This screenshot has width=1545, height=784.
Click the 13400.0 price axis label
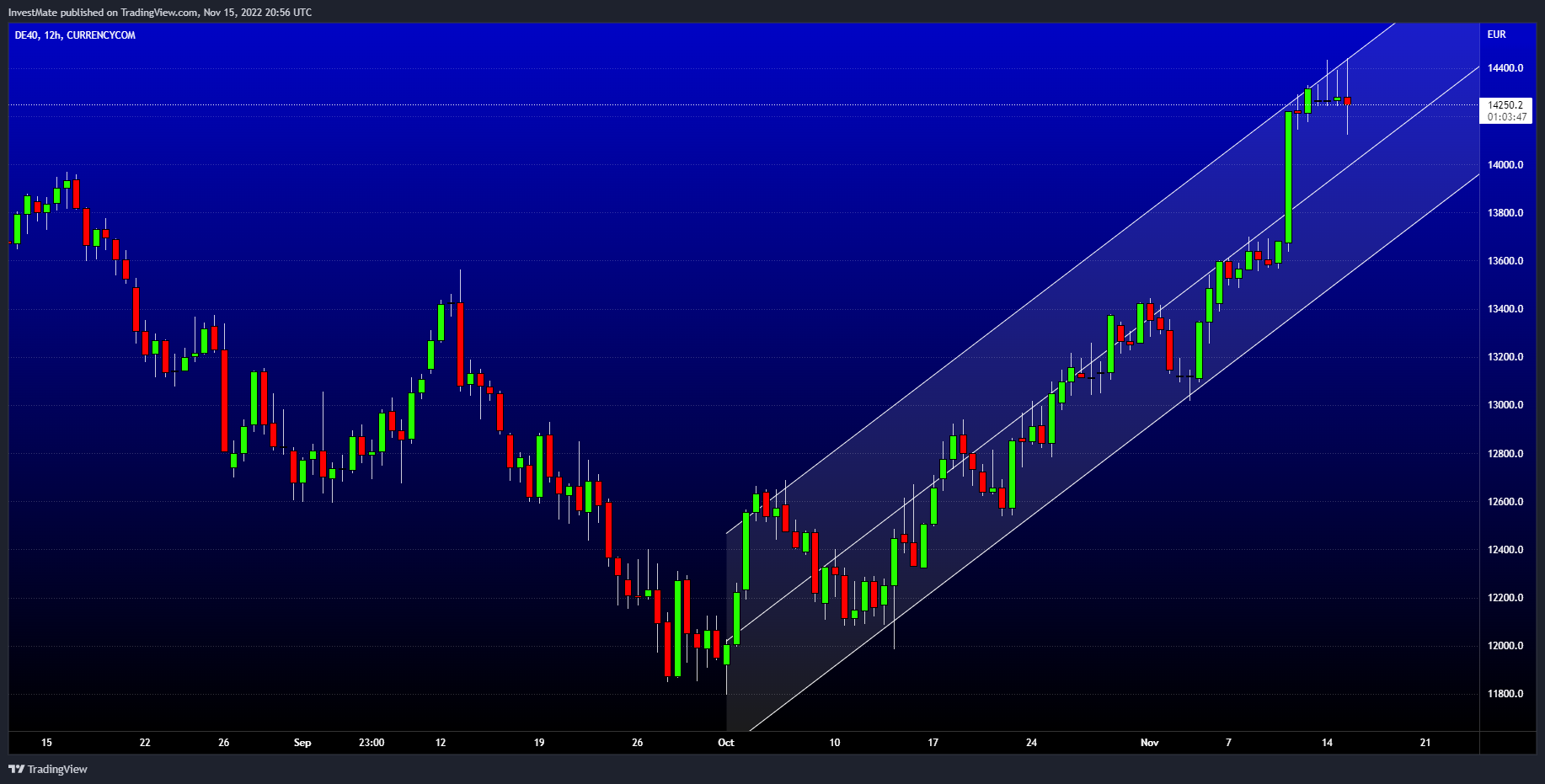click(1505, 309)
